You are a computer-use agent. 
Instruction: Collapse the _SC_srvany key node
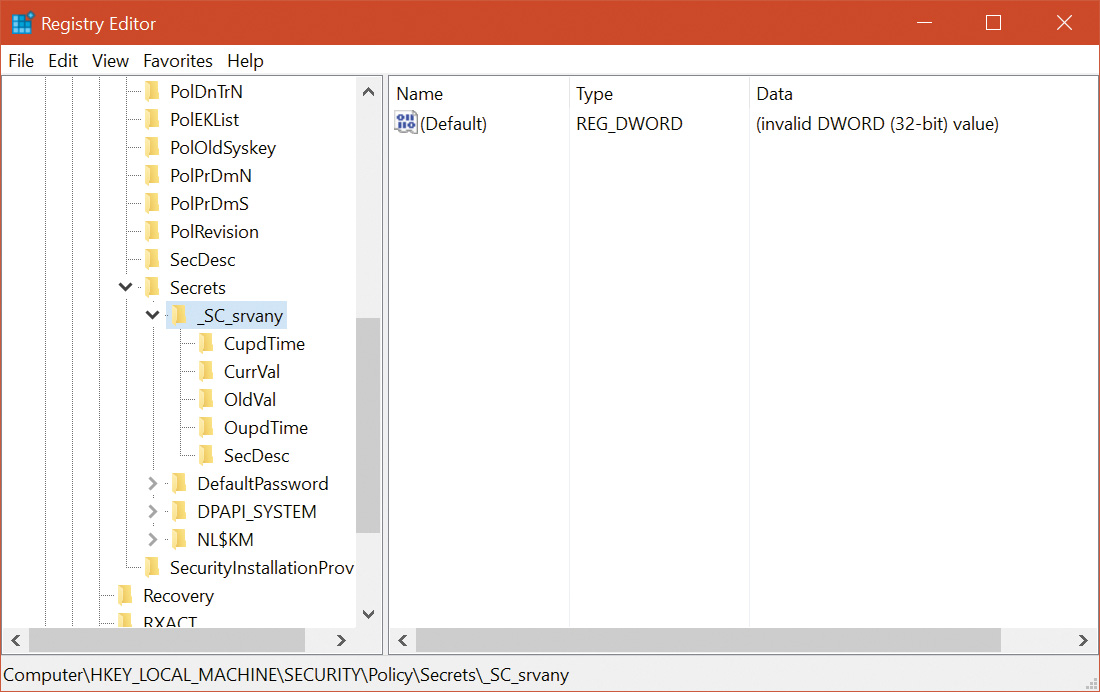[153, 316]
